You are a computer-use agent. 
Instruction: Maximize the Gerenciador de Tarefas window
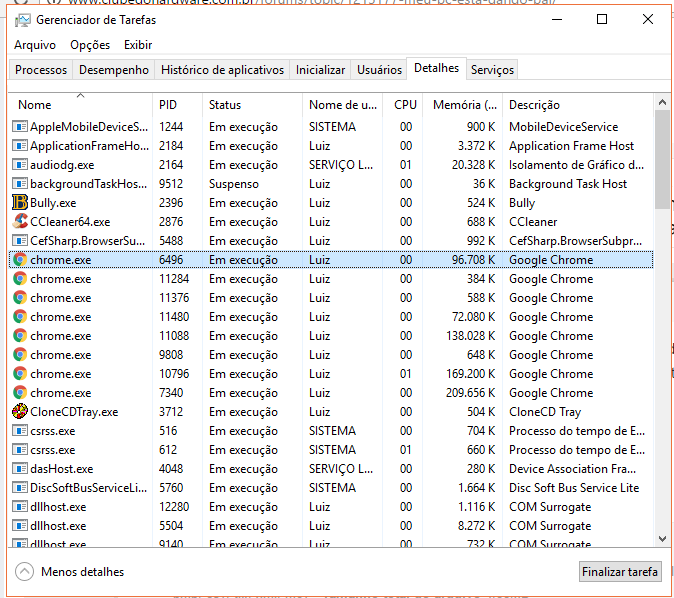coord(602,19)
